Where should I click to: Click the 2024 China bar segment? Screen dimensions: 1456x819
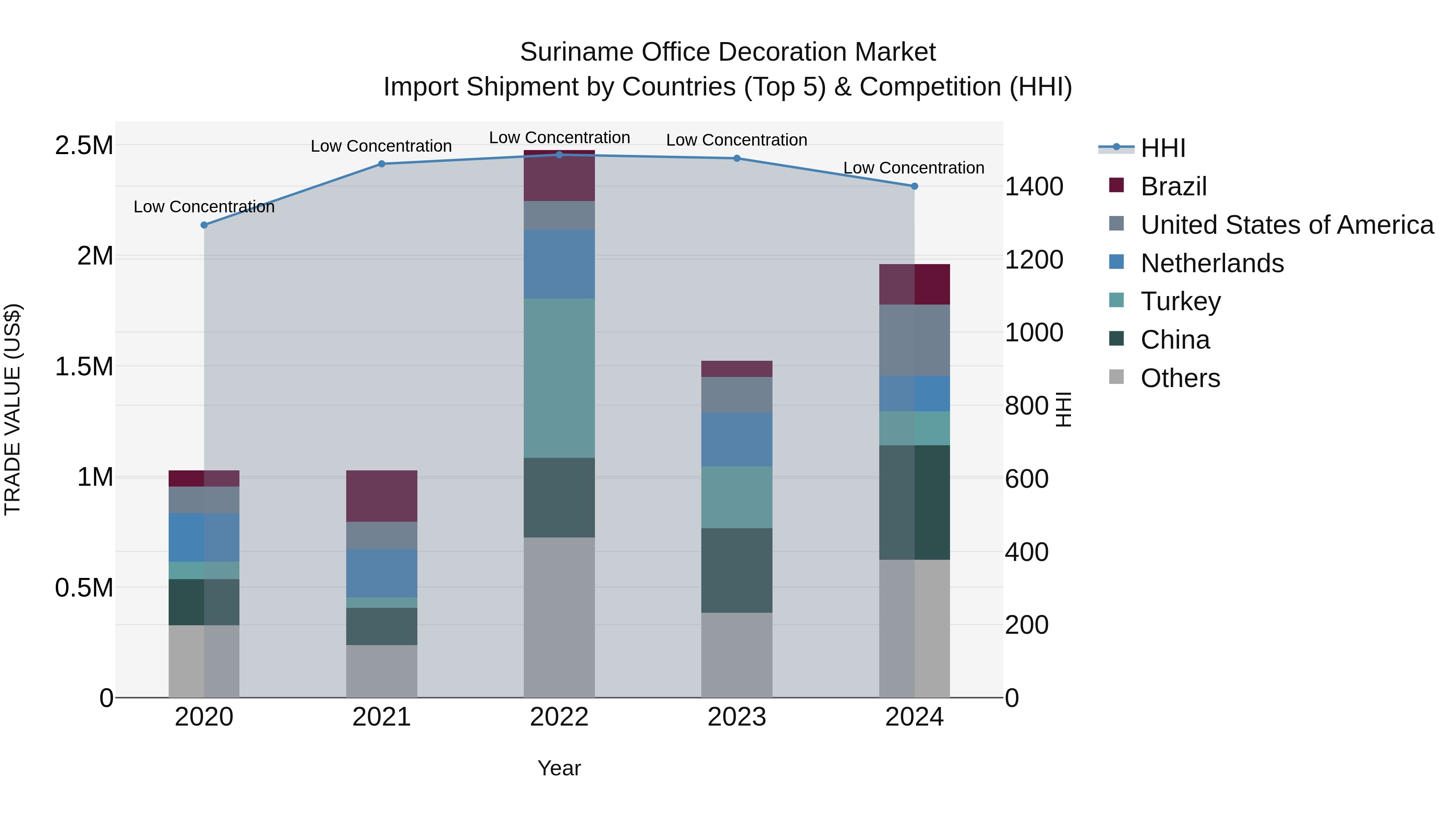[914, 502]
